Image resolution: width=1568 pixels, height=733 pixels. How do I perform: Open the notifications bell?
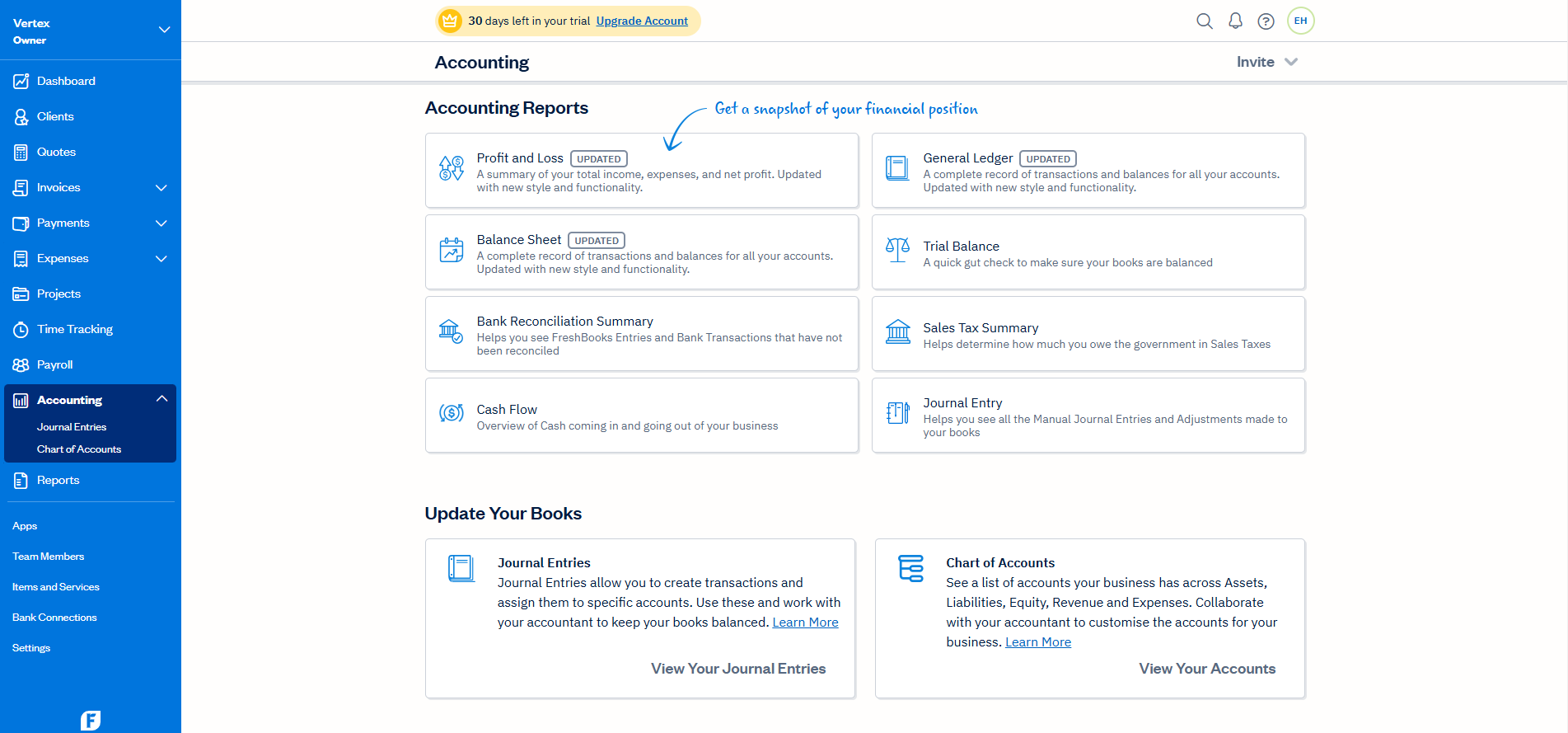coord(1235,21)
